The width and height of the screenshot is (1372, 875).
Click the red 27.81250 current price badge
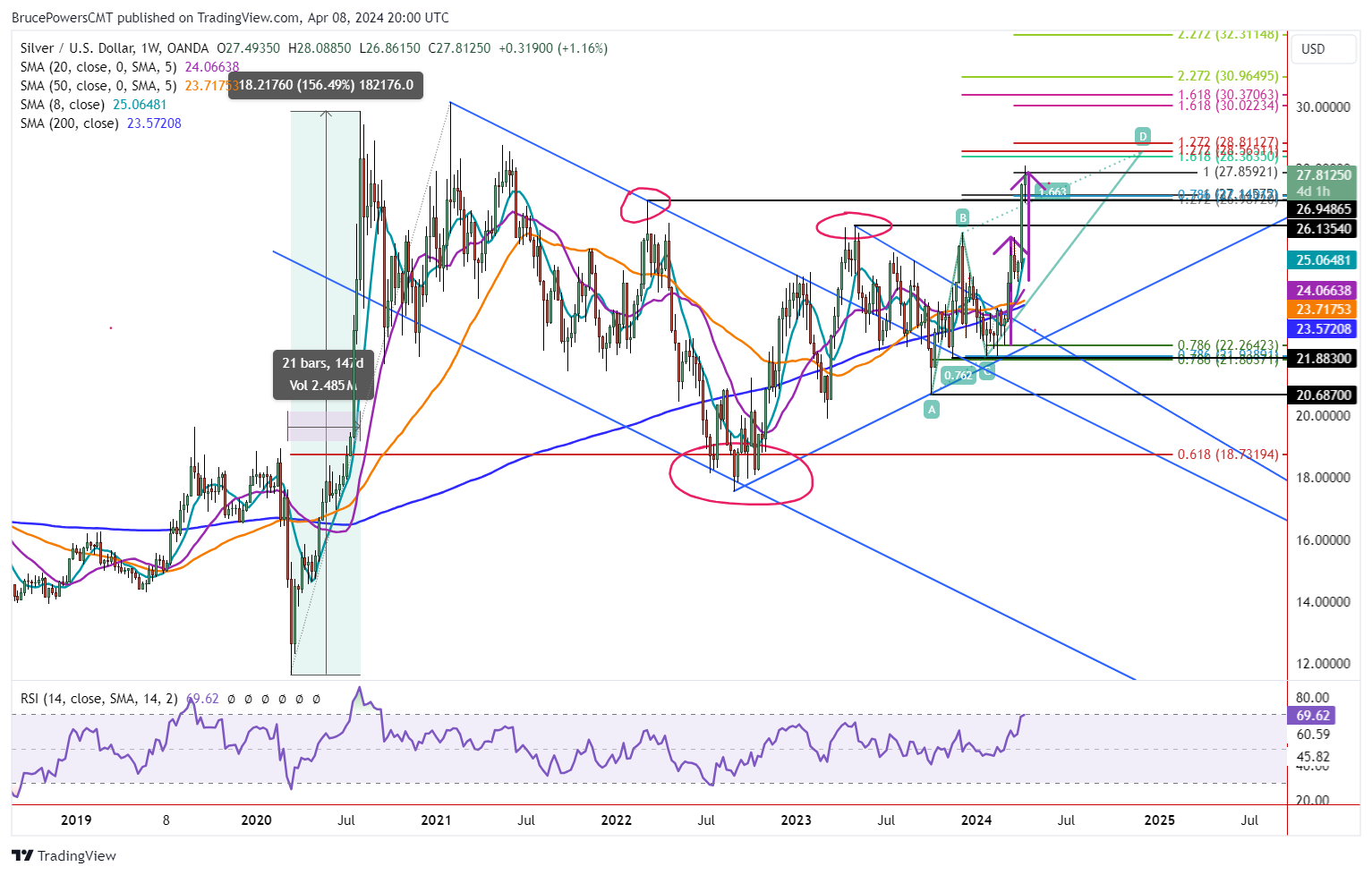click(1324, 175)
